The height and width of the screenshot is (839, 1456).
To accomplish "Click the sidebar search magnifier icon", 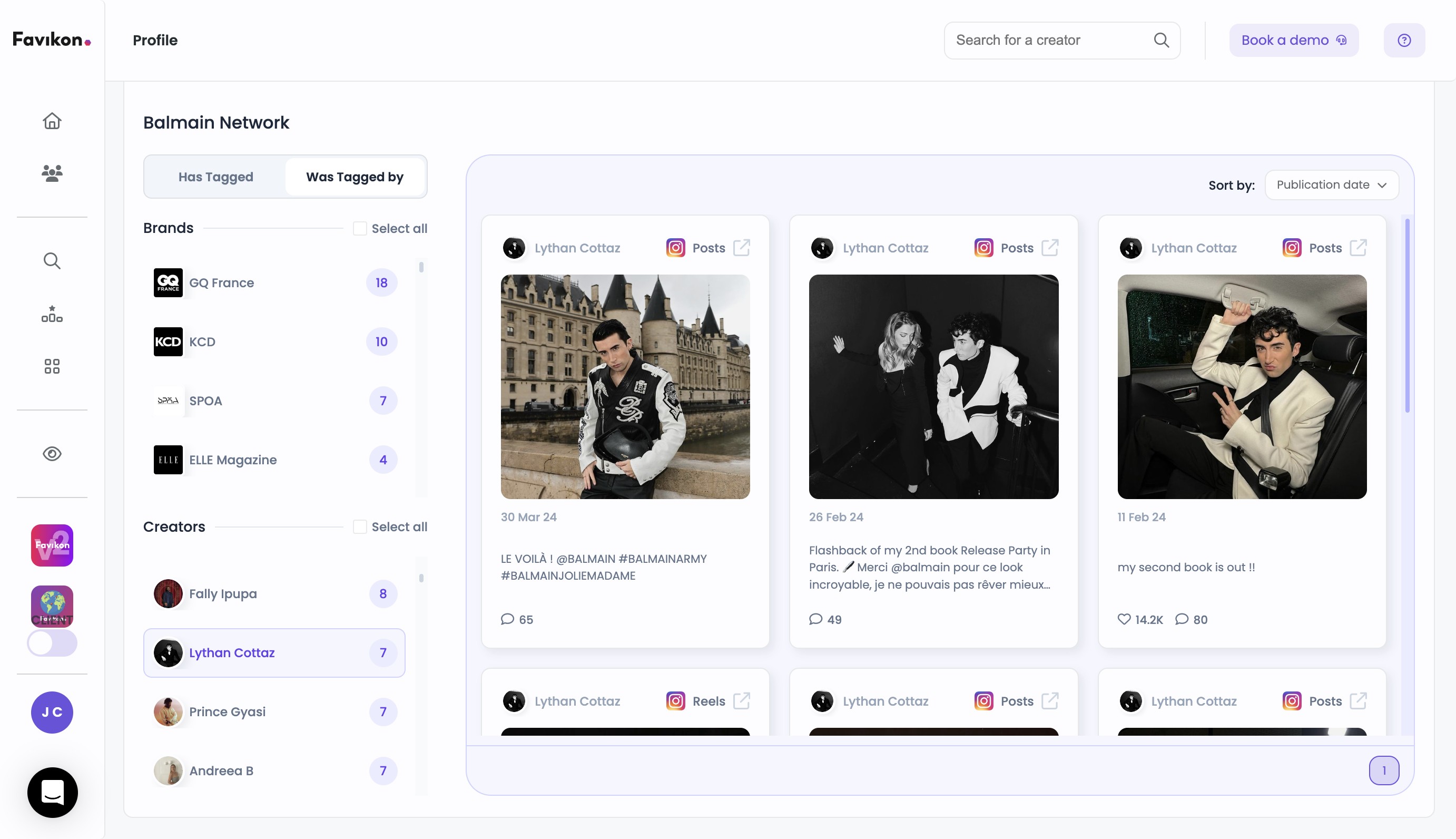I will (52, 261).
